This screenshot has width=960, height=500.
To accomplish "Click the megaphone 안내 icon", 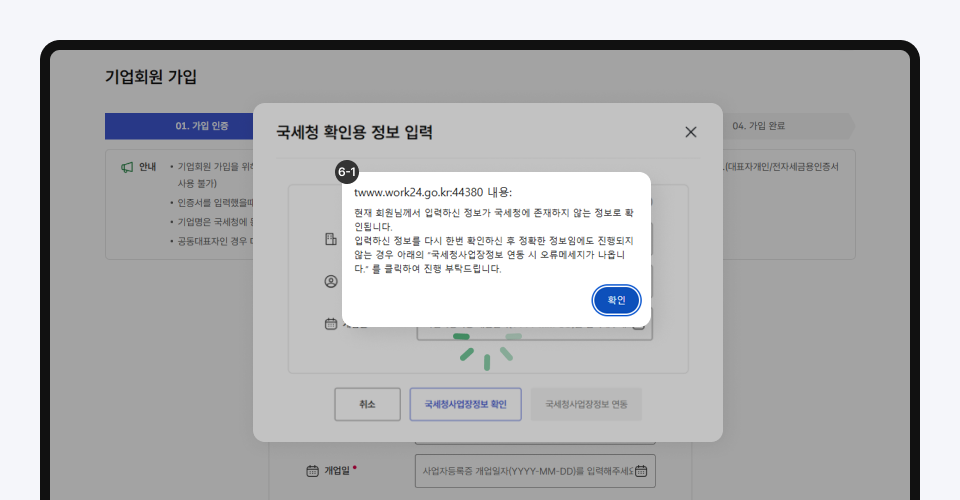I will point(127,167).
